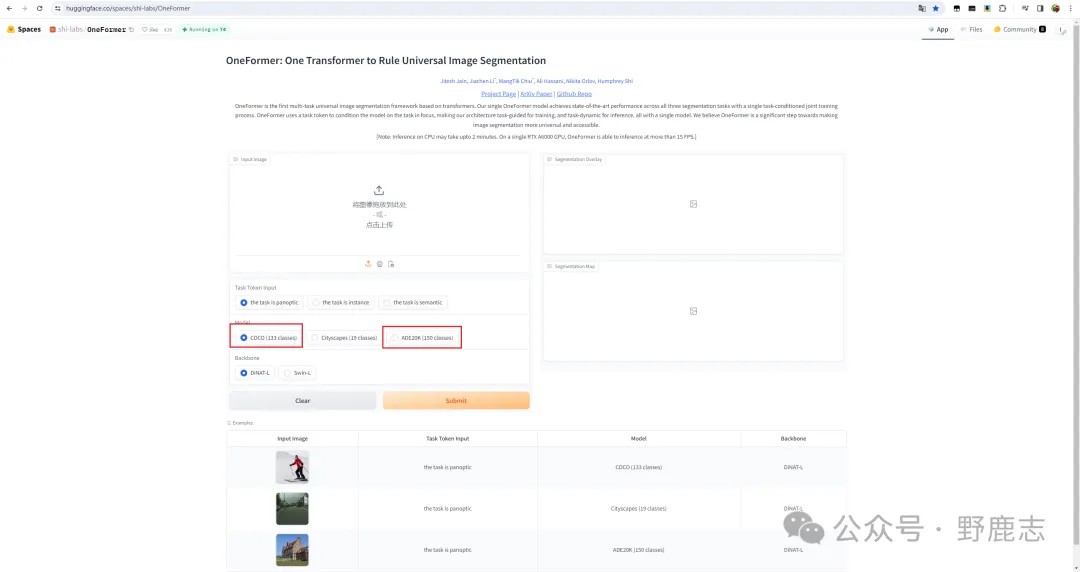Click the Hugging Face Spaces logo

point(23,30)
